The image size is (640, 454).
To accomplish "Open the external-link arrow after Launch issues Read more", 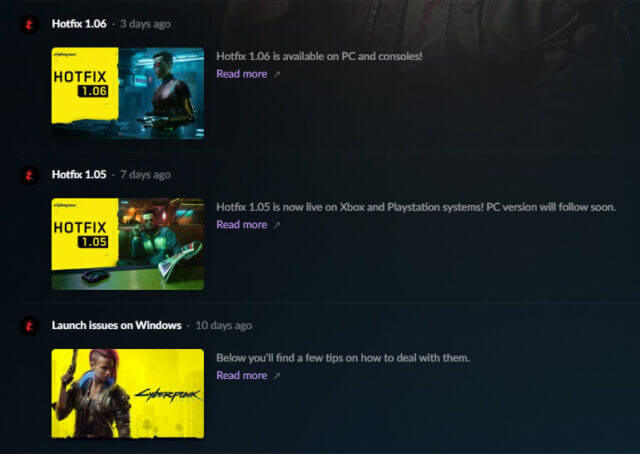I will point(277,376).
